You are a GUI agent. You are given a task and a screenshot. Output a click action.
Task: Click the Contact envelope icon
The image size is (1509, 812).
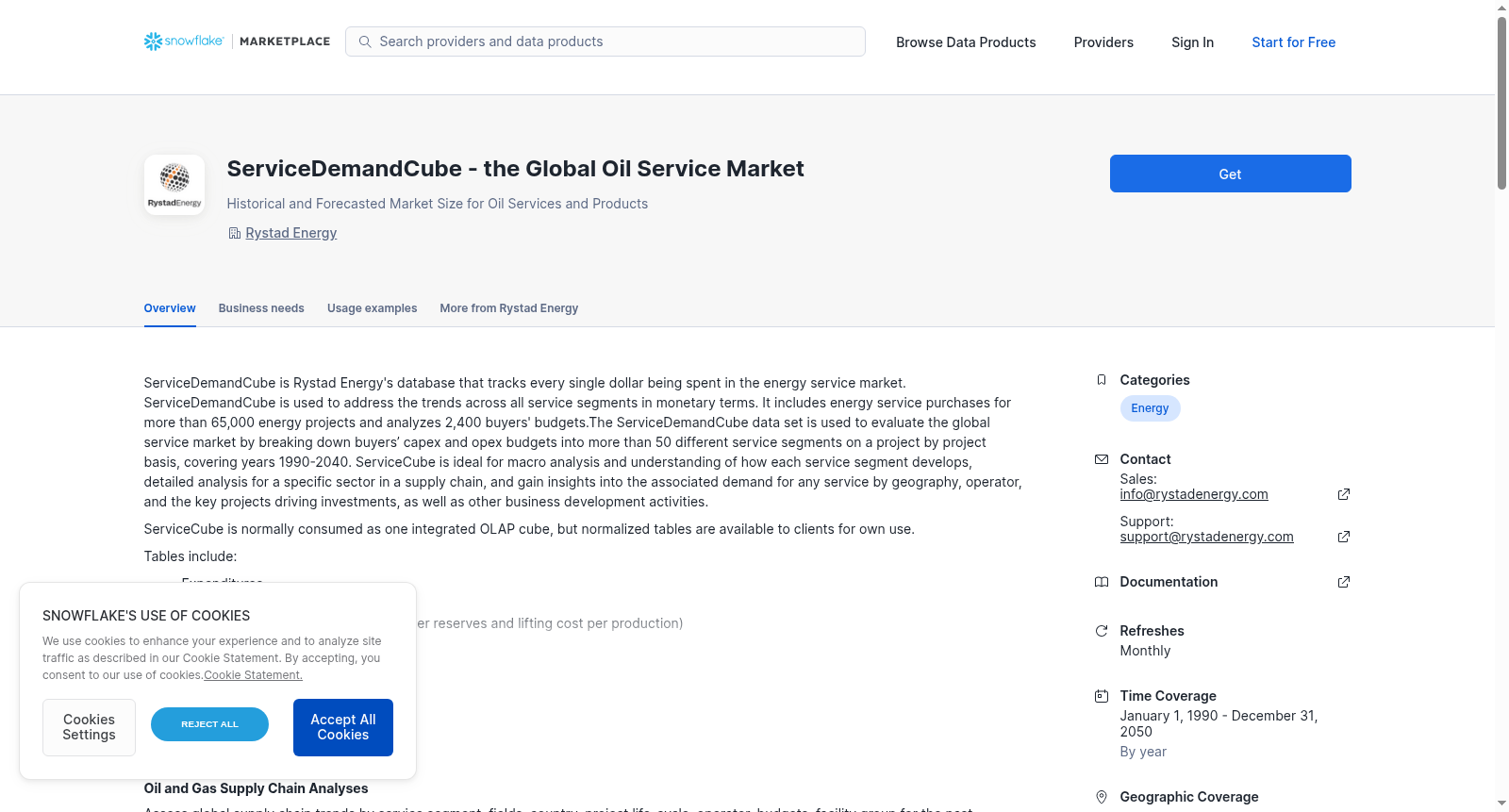coord(1102,459)
